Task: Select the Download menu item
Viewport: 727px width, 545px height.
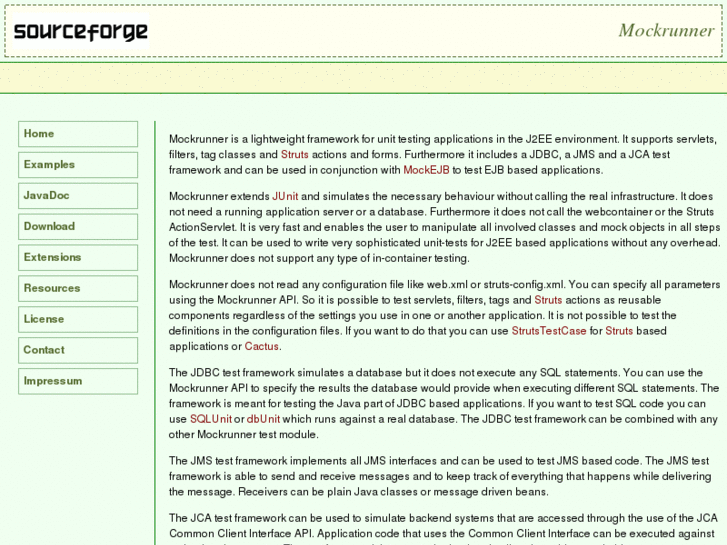Action: pos(78,227)
